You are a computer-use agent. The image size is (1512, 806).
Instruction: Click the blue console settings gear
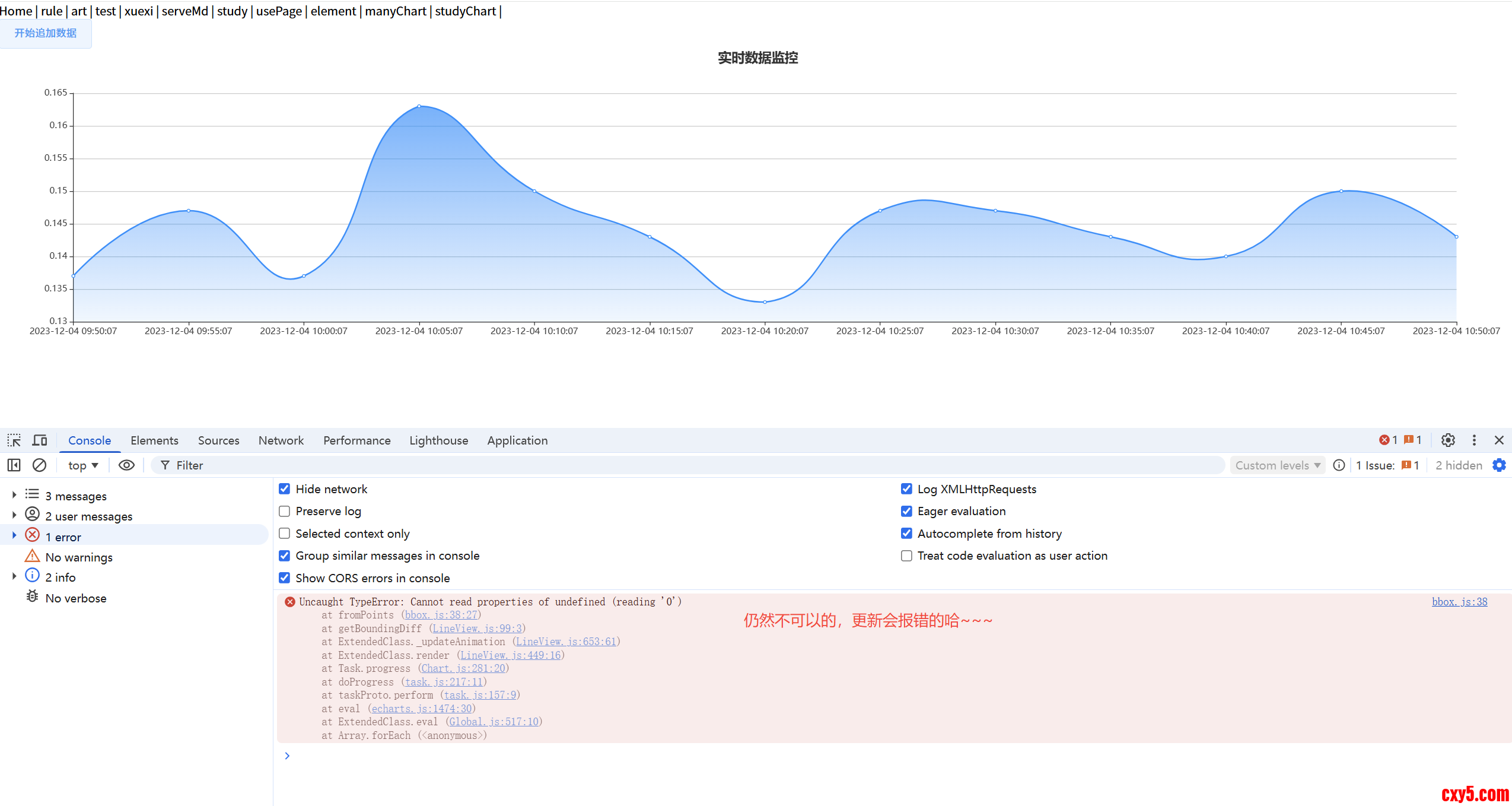[x=1499, y=465]
